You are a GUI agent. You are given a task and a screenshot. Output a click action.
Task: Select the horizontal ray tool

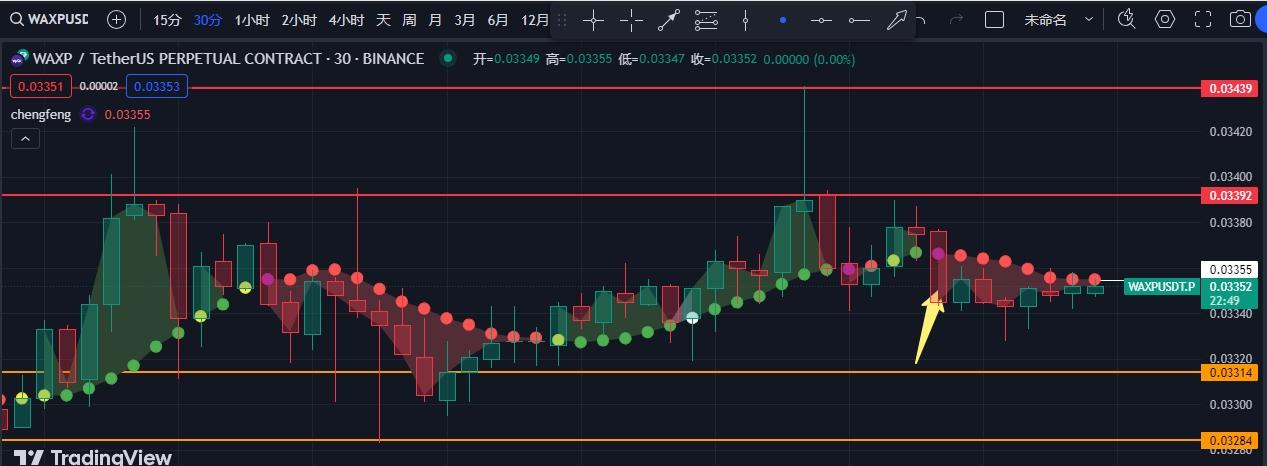pyautogui.click(x=859, y=20)
